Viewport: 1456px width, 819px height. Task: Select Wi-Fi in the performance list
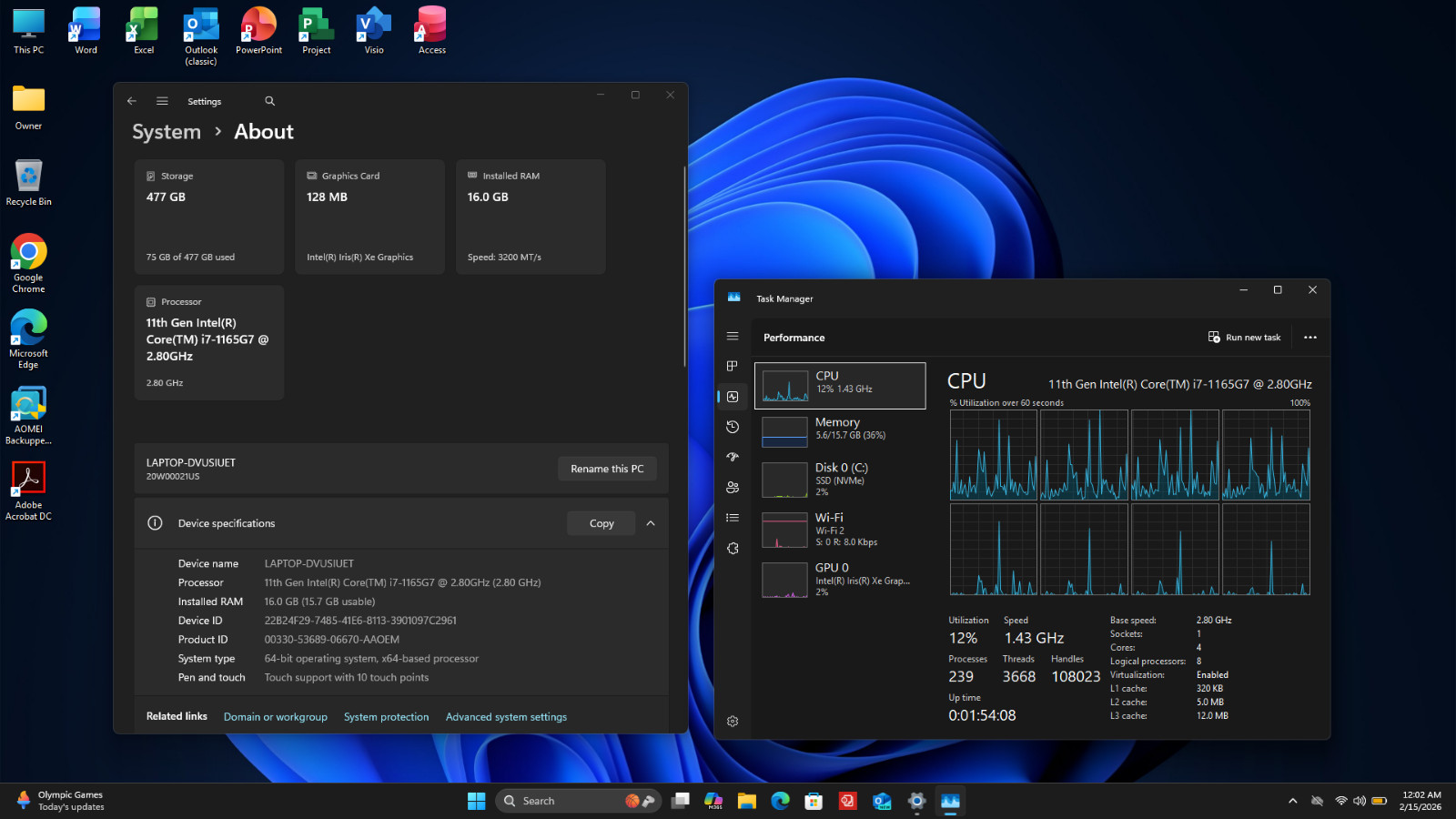840,530
